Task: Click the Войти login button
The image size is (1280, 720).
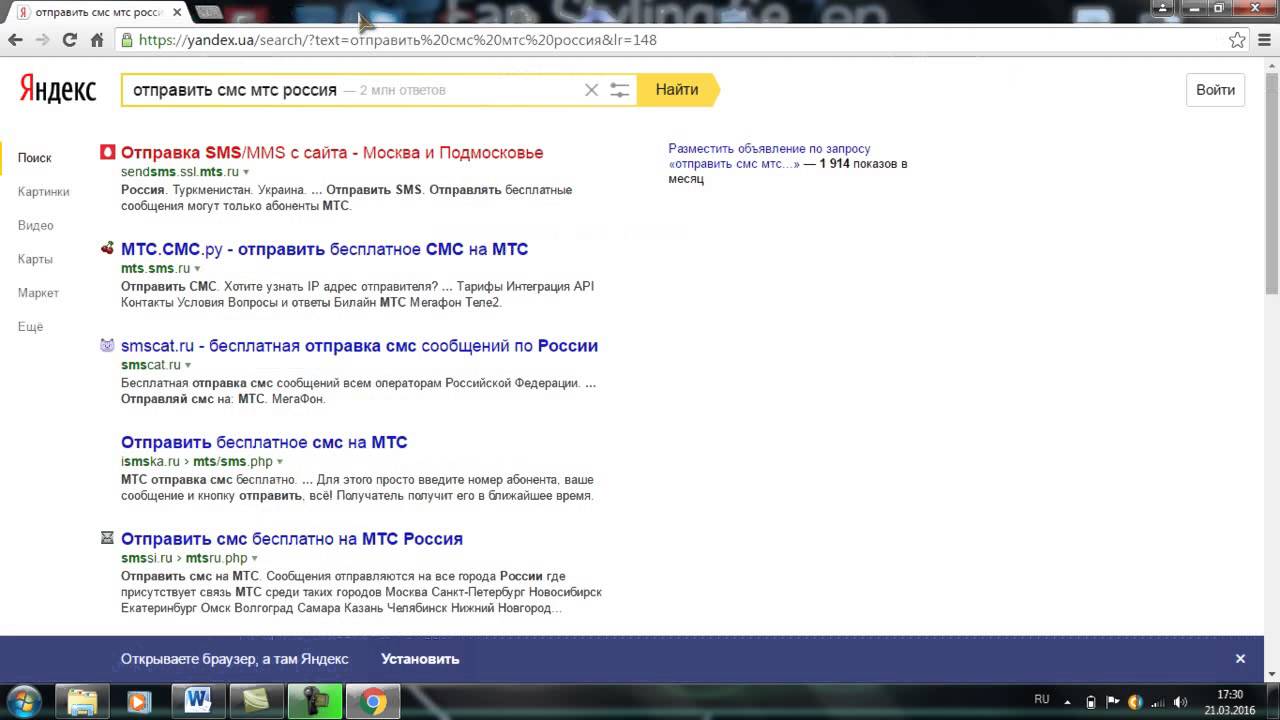Action: [1216, 90]
